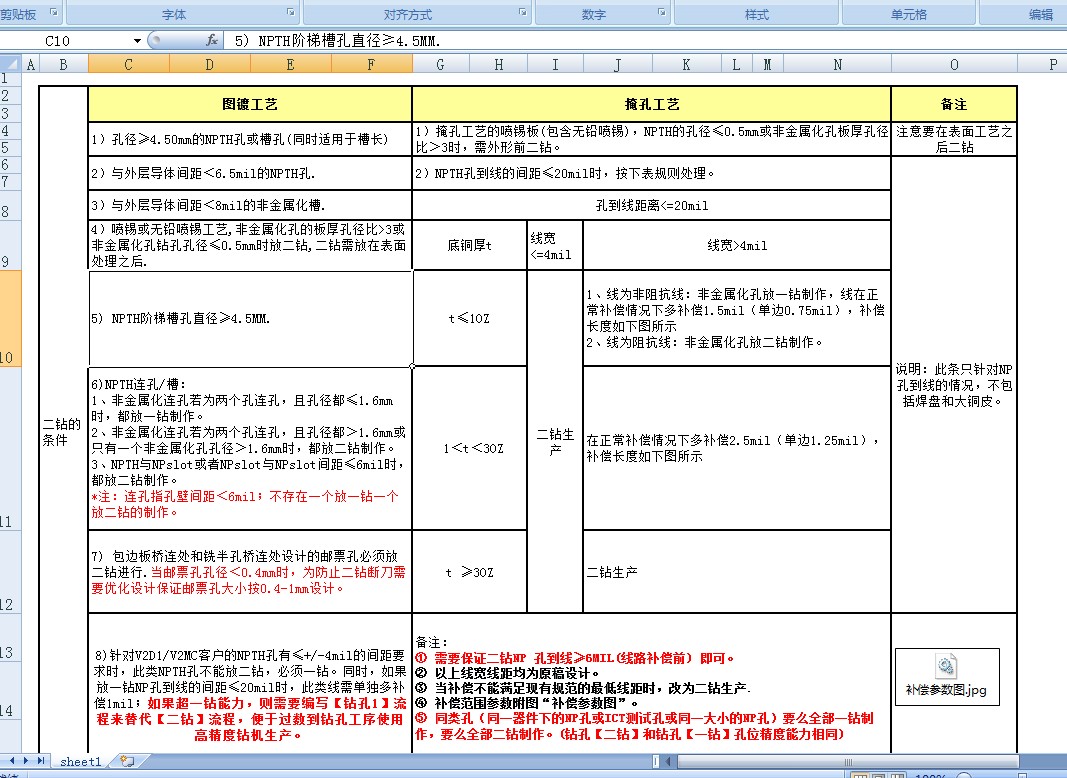
Task: Select cell '3）与外层导体间距＜8mil的非金属化槽'
Action: click(x=250, y=205)
